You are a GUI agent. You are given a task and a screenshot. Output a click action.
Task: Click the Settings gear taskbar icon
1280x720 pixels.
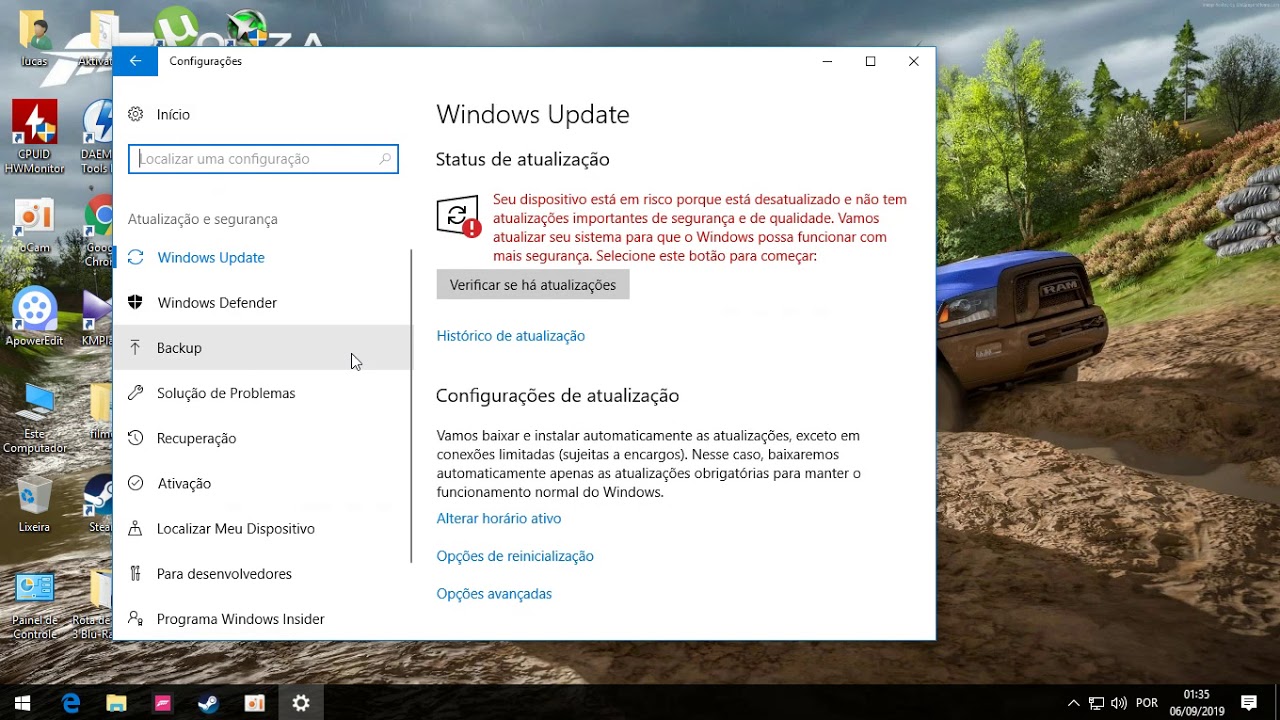tap(301, 703)
